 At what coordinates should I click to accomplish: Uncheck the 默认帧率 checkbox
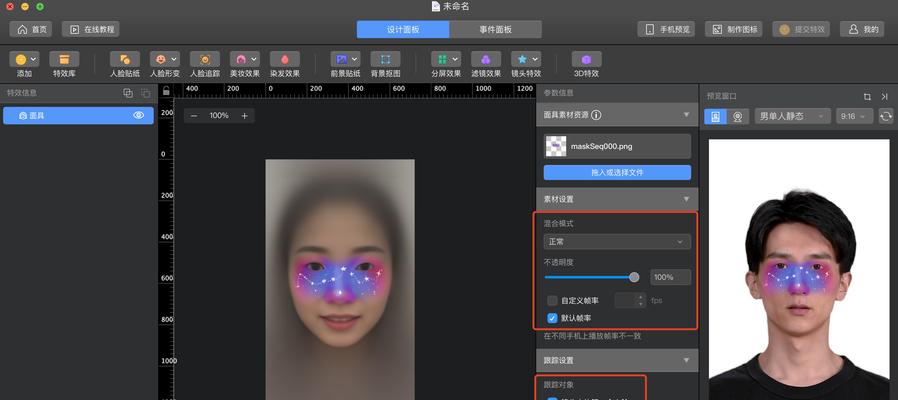click(552, 317)
